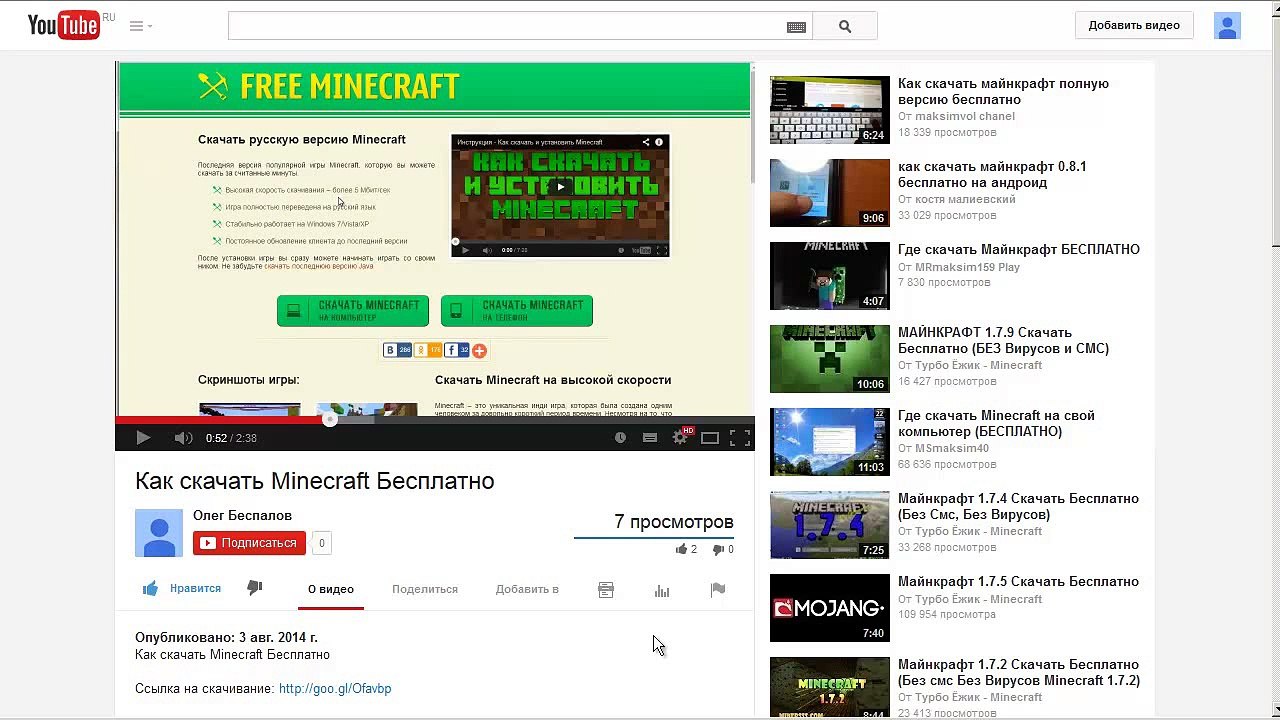Visit the MSmaksim40 channel
Viewport: 1280px width, 720px height.
951,448
